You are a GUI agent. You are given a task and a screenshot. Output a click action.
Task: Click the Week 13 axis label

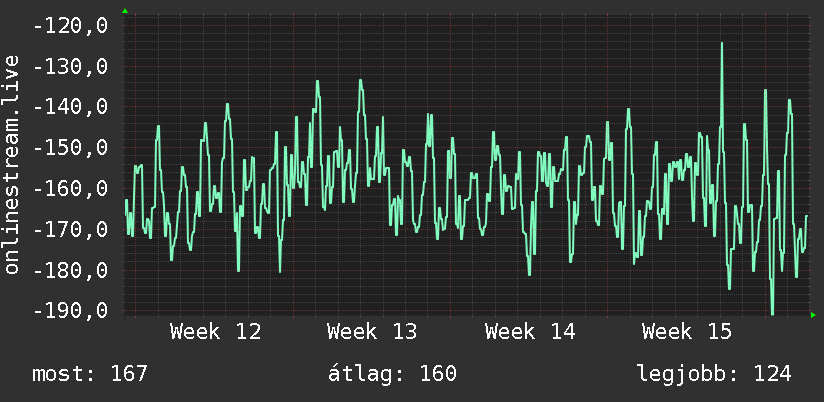click(372, 332)
